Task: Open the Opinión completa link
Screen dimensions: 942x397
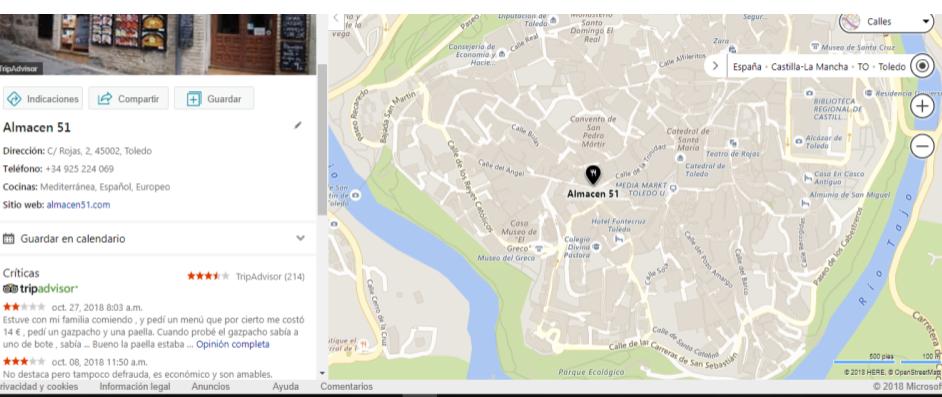Action: [232, 344]
